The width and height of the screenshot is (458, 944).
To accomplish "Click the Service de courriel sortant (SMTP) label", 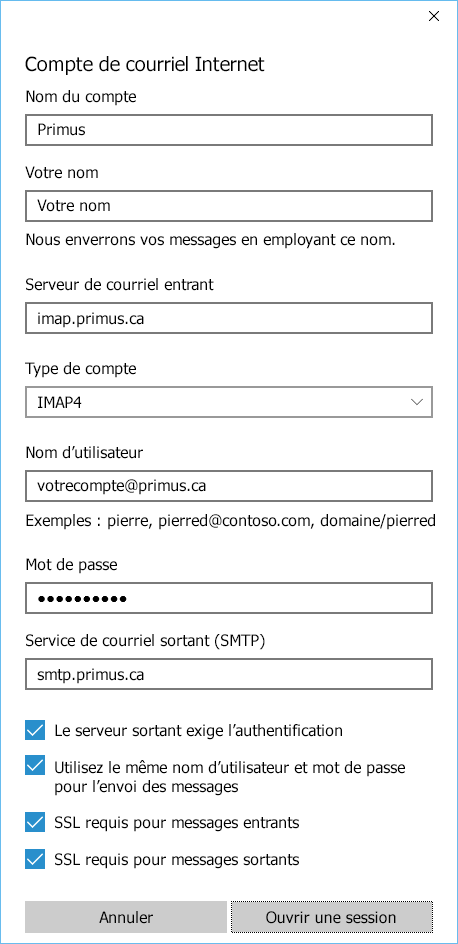I will tap(145, 641).
